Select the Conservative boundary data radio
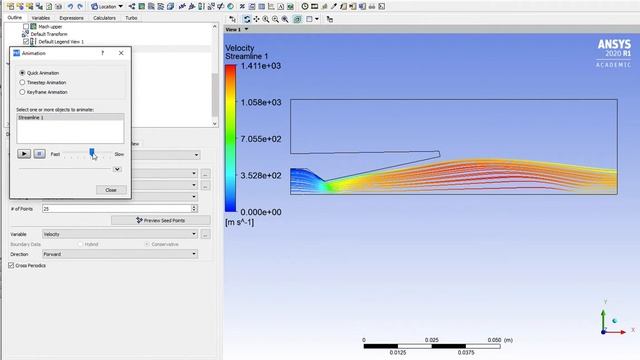Viewport: 640px width, 360px height. (x=147, y=244)
